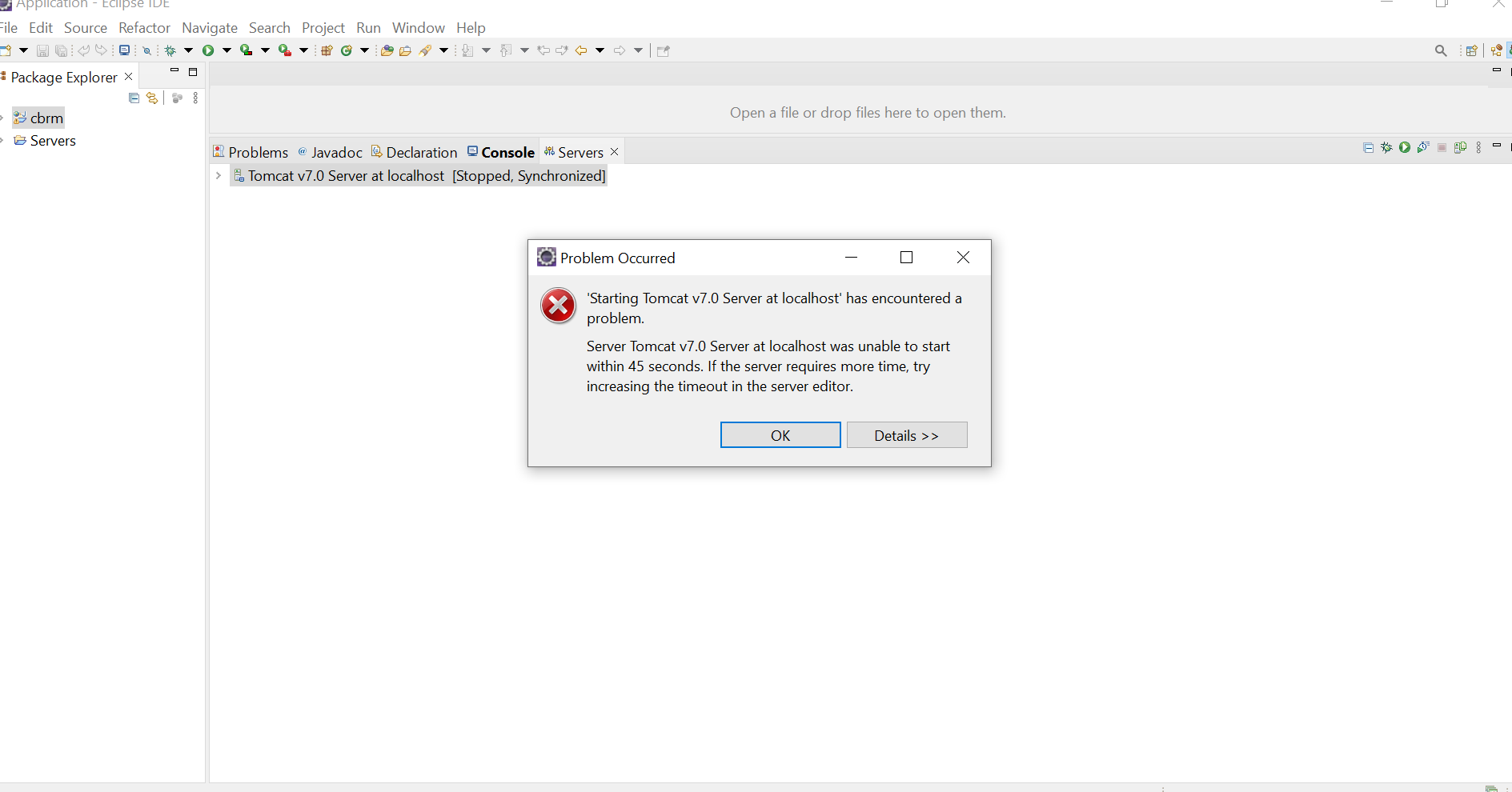
Task: Open the Window menu
Action: point(418,28)
